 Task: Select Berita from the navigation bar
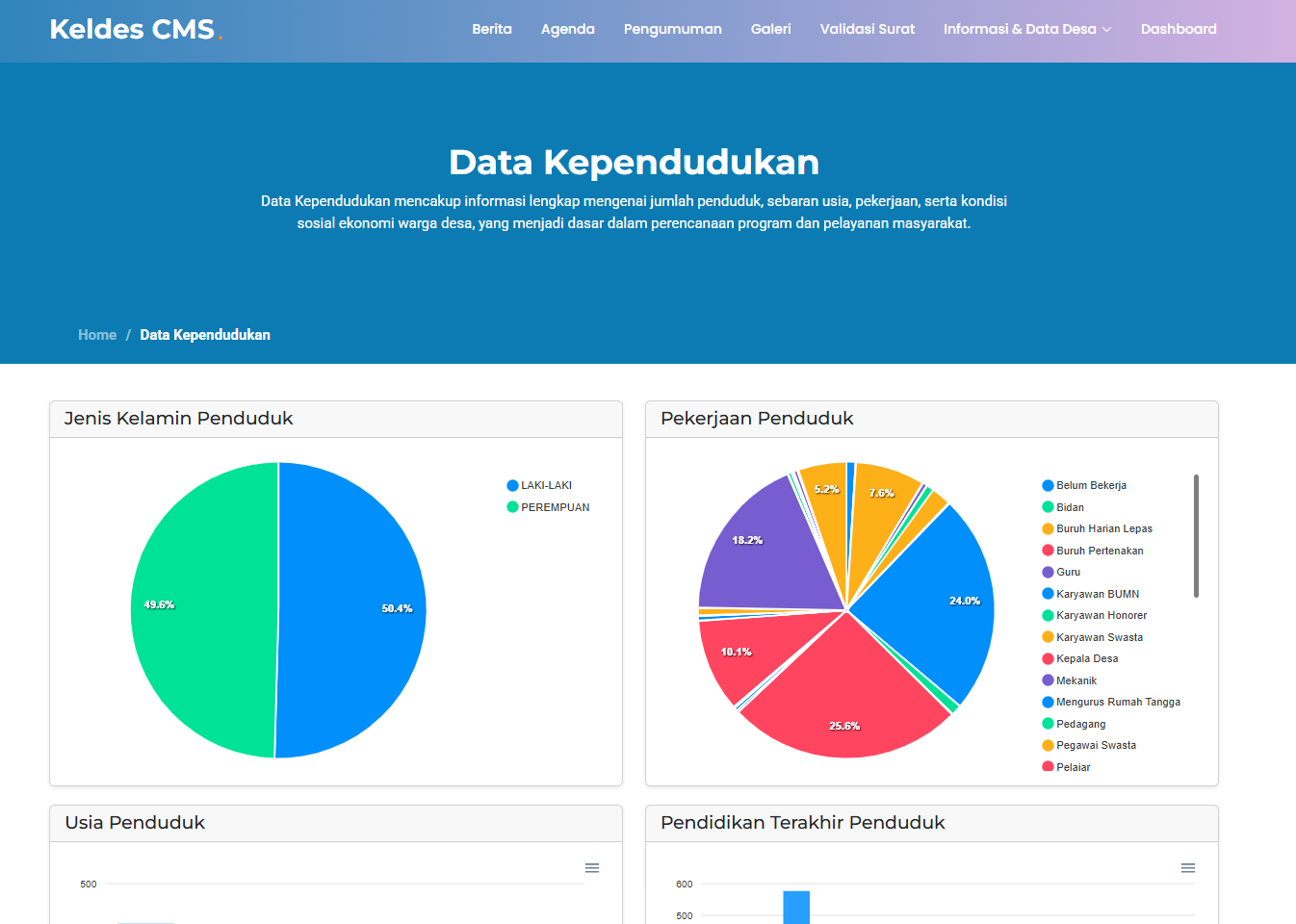pyautogui.click(x=492, y=29)
